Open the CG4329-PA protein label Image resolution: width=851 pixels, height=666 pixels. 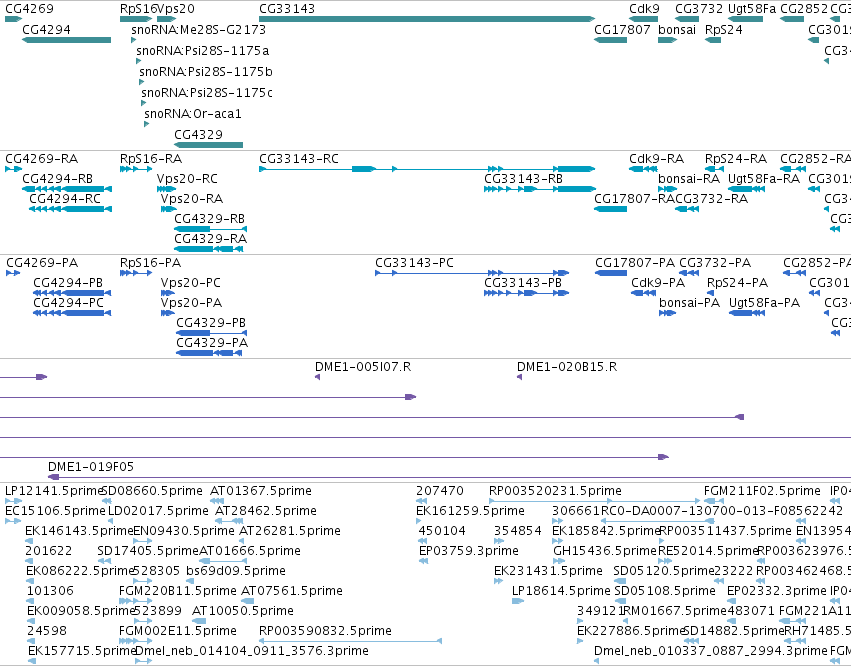(212, 343)
